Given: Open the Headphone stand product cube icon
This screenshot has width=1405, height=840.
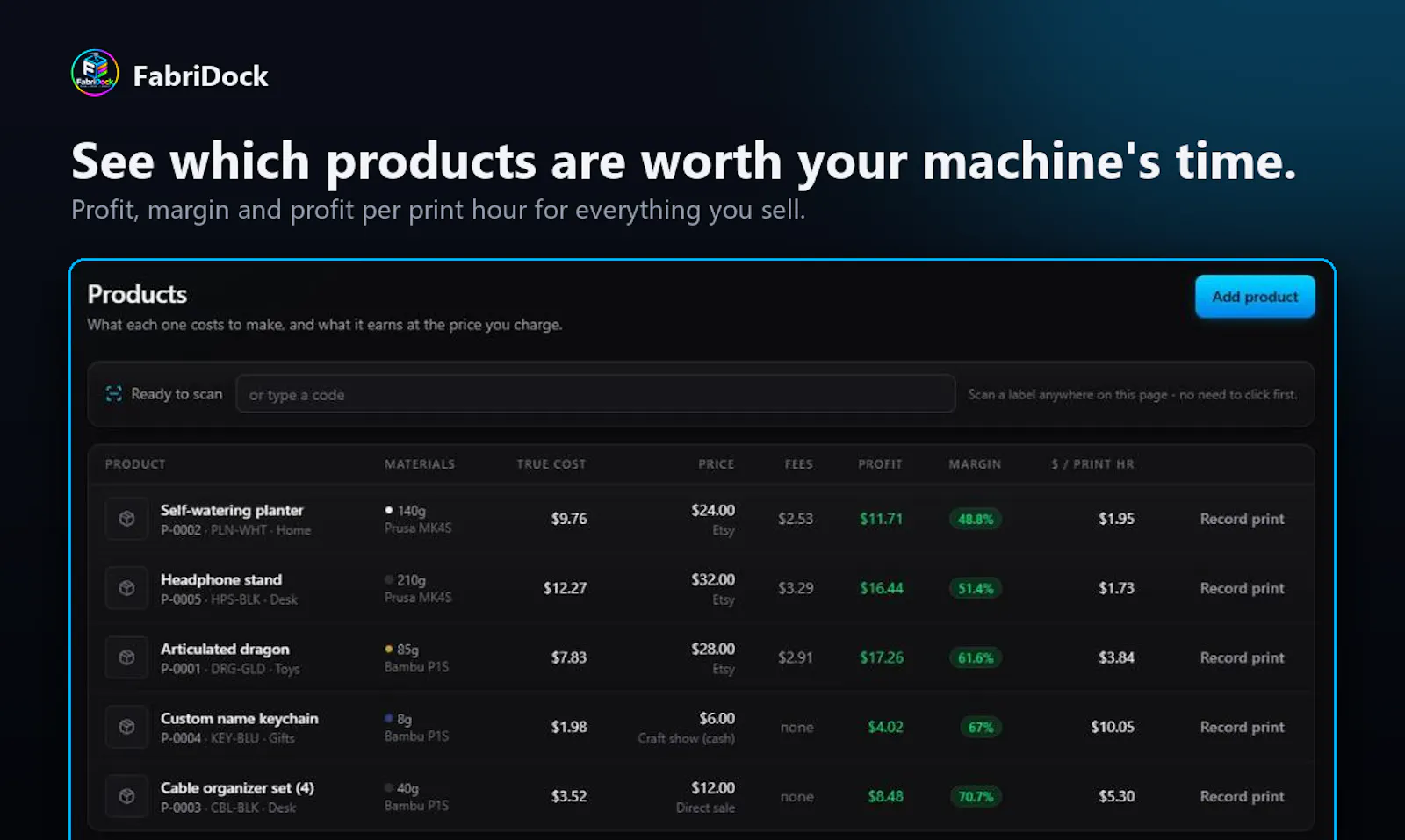Looking at the screenshot, I should 126,588.
